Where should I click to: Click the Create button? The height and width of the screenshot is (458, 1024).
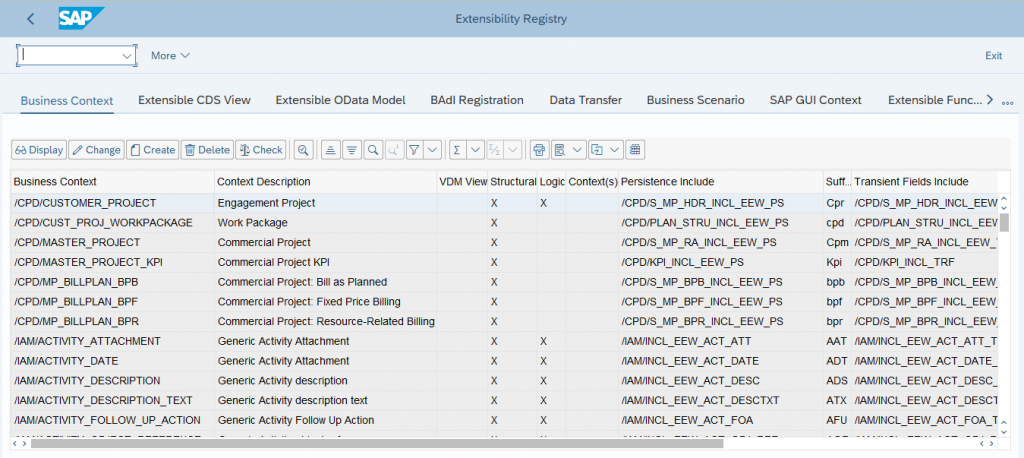tap(152, 150)
